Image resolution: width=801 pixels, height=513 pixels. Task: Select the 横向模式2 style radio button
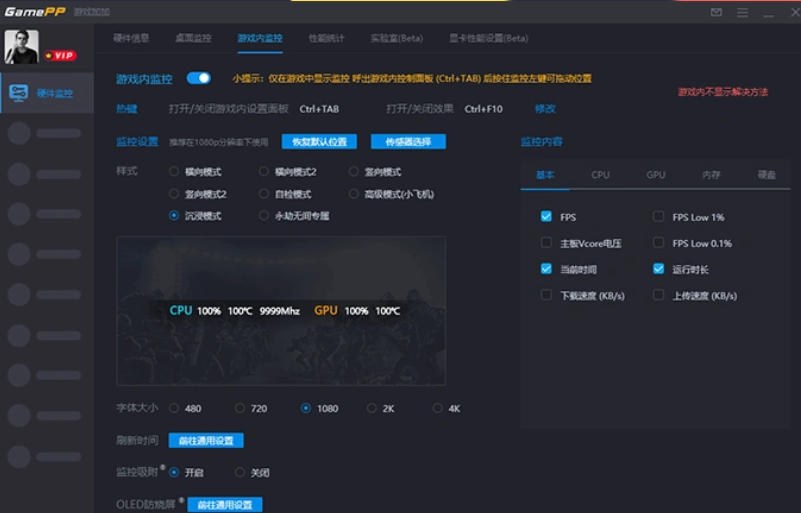coord(264,172)
